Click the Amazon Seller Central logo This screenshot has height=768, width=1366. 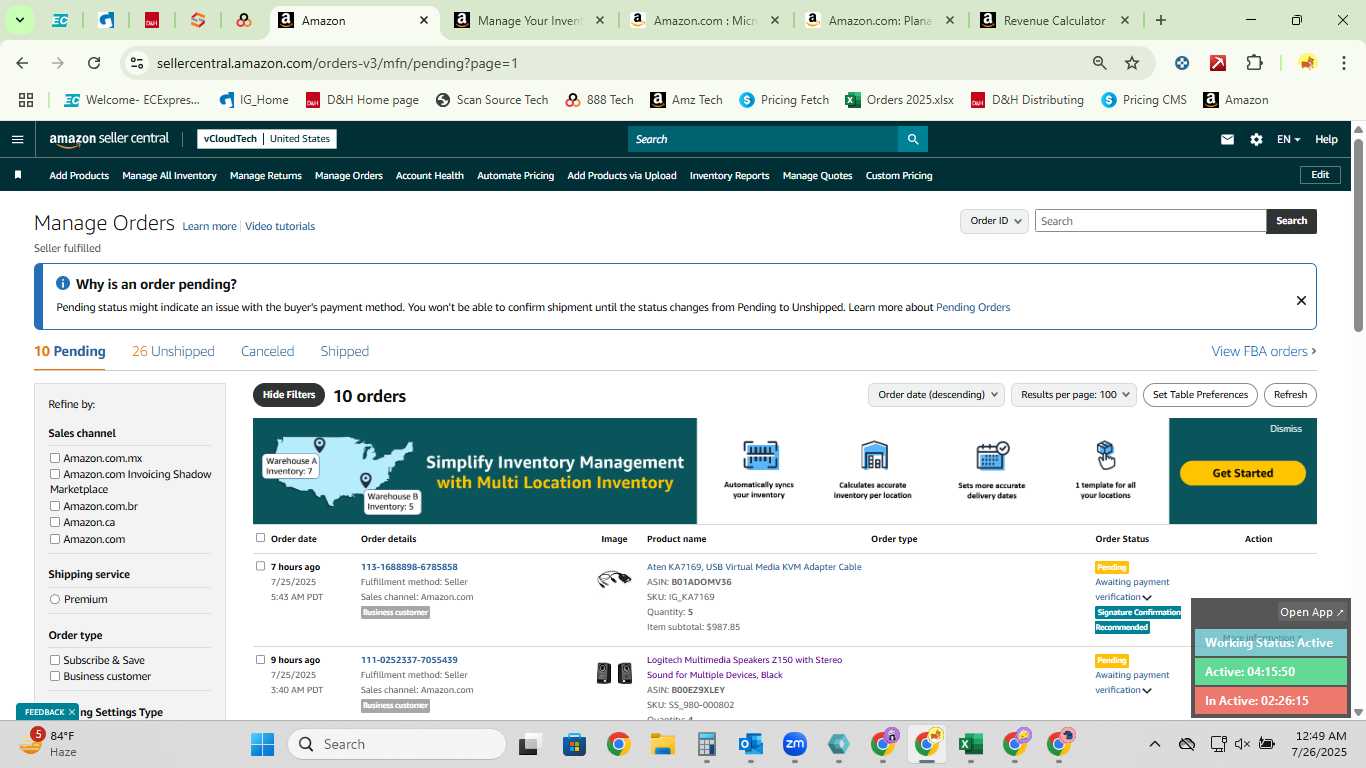(x=109, y=139)
